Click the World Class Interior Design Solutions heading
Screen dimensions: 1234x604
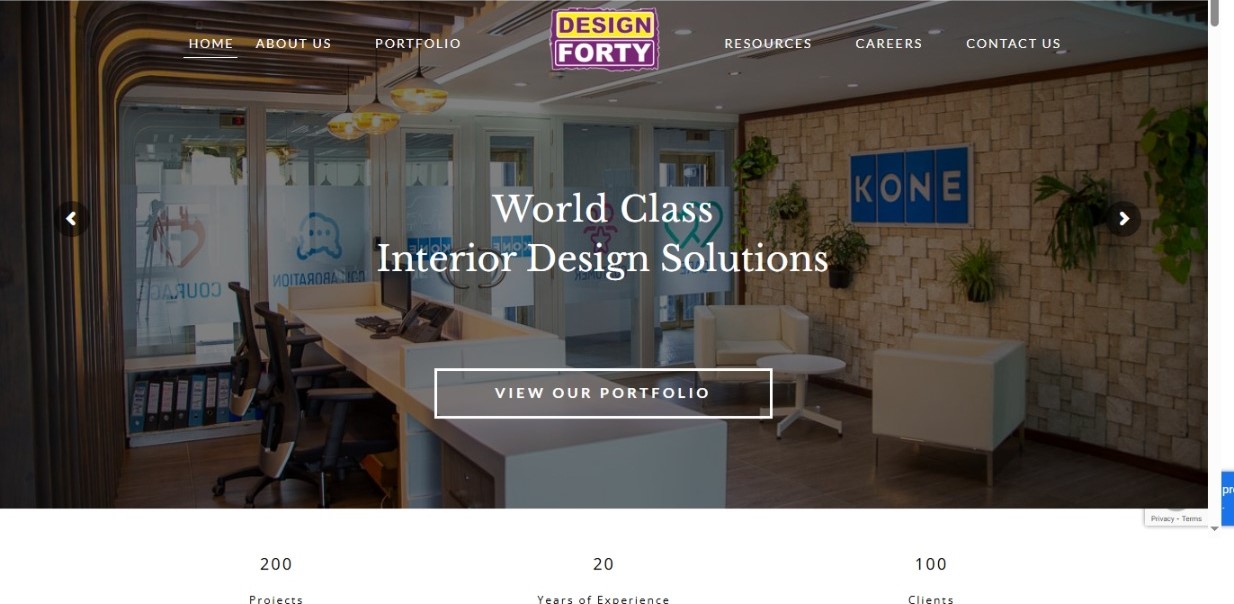[603, 234]
